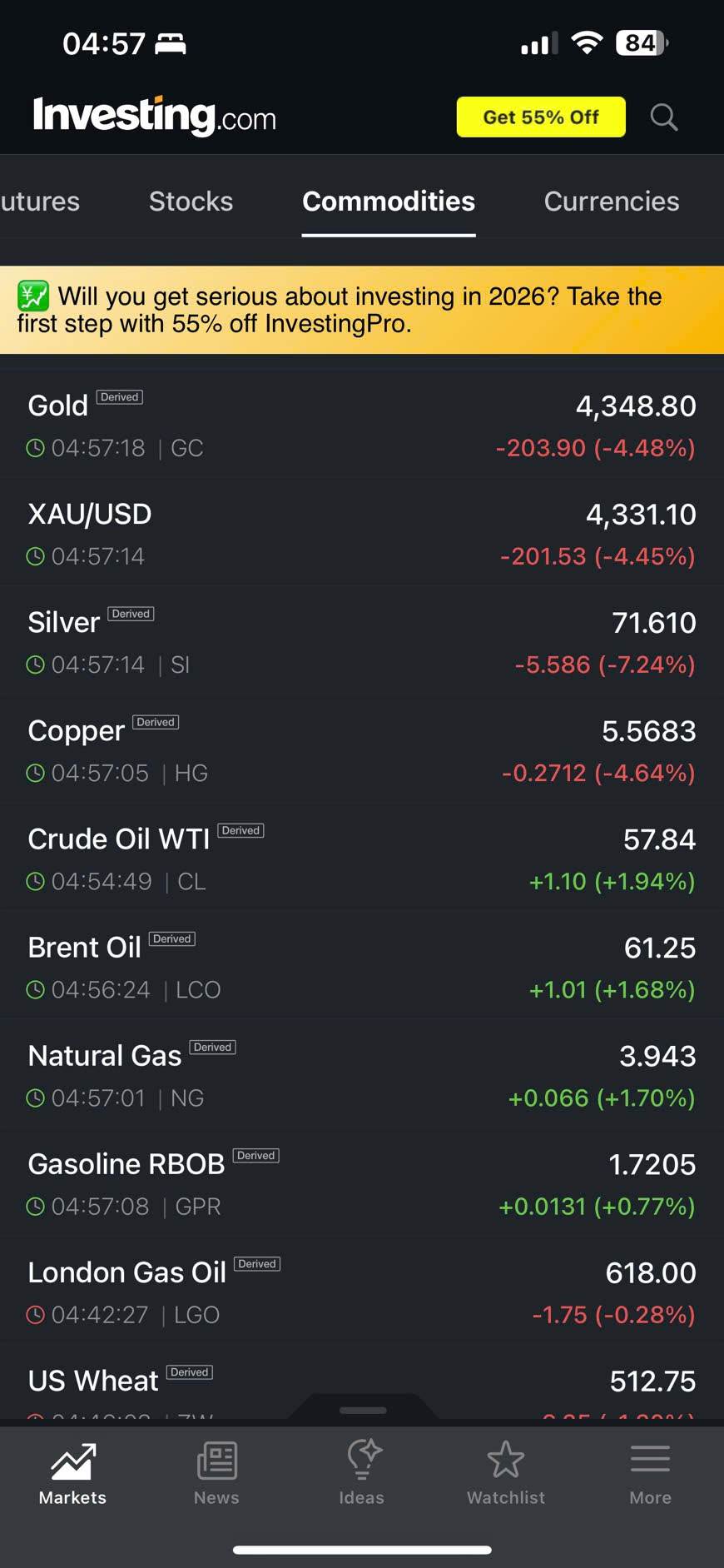Tap the search magnifier icon
This screenshot has width=724, height=1568.
tap(663, 117)
